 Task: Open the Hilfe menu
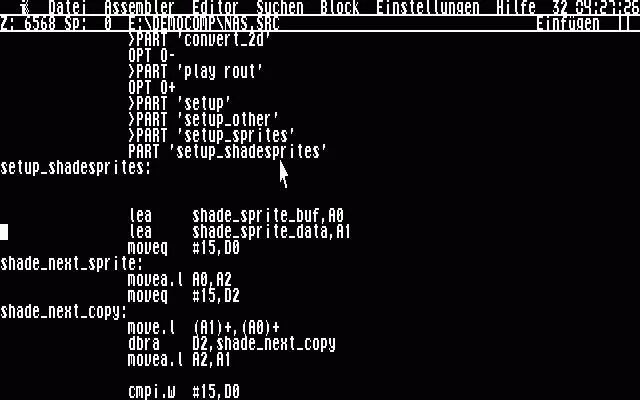(516, 7)
